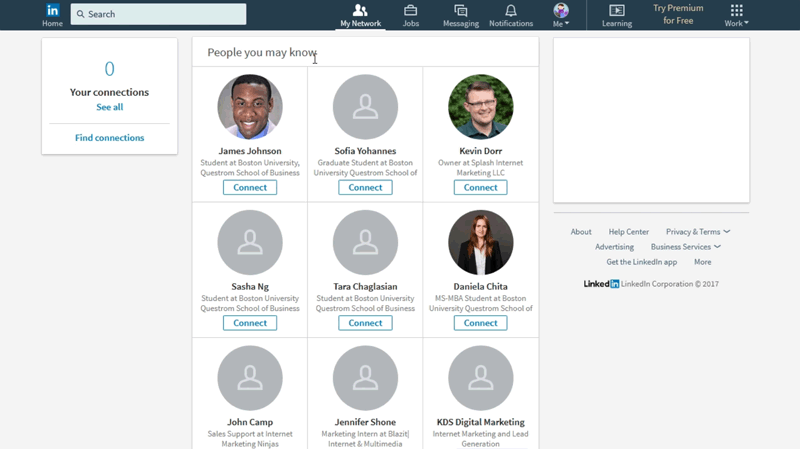
Task: Click Try Premium for Free
Action: click(x=678, y=14)
